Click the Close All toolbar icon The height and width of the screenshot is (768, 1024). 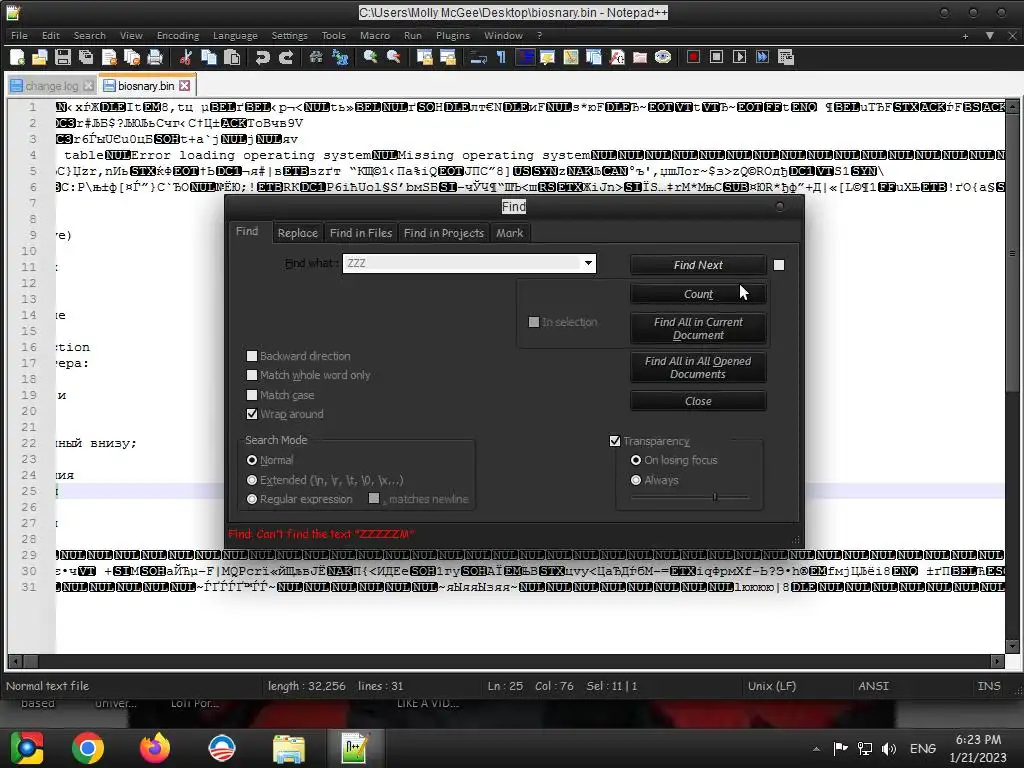coord(132,57)
